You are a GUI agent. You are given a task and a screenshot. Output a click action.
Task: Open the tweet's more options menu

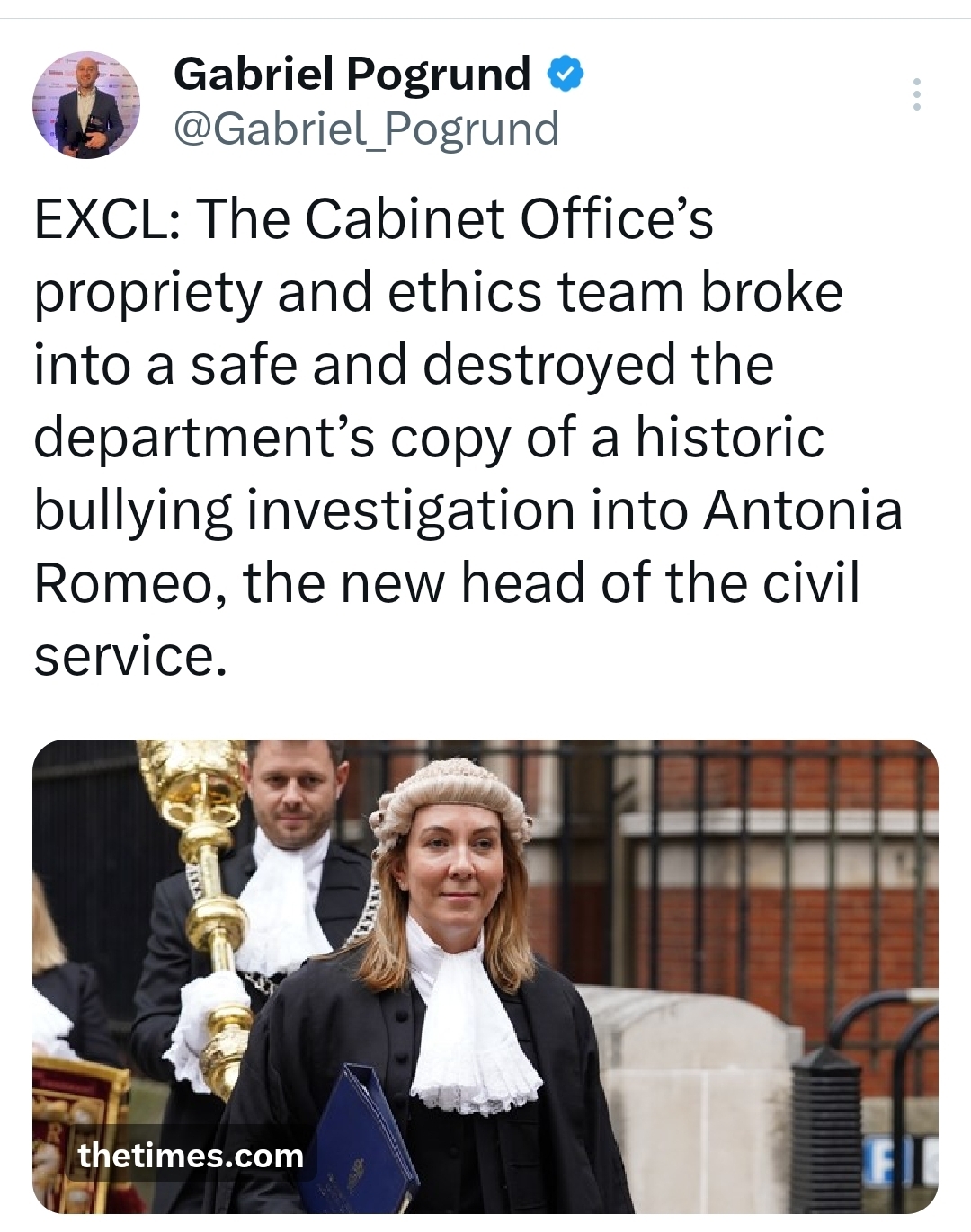point(916,94)
